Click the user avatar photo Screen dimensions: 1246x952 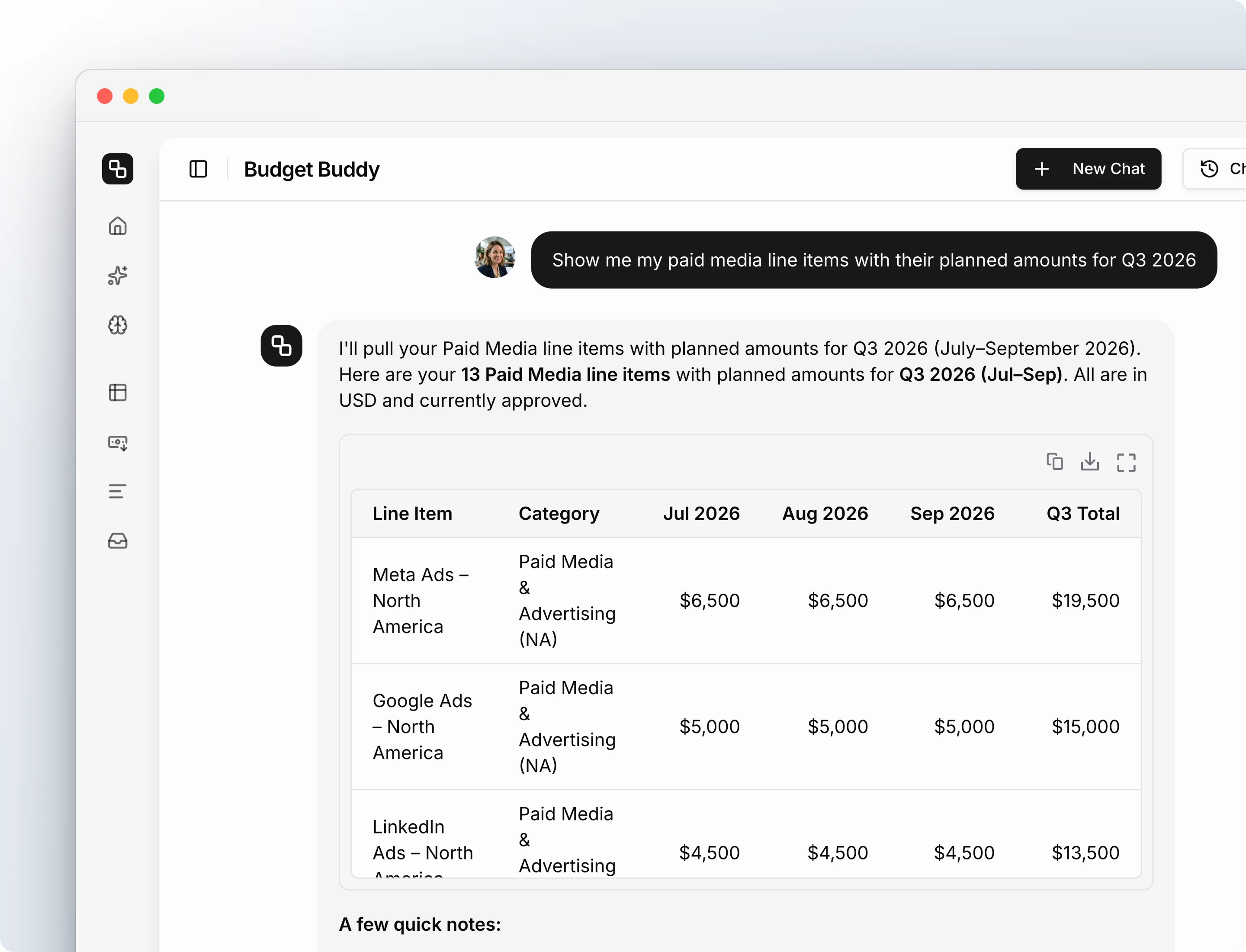495,257
